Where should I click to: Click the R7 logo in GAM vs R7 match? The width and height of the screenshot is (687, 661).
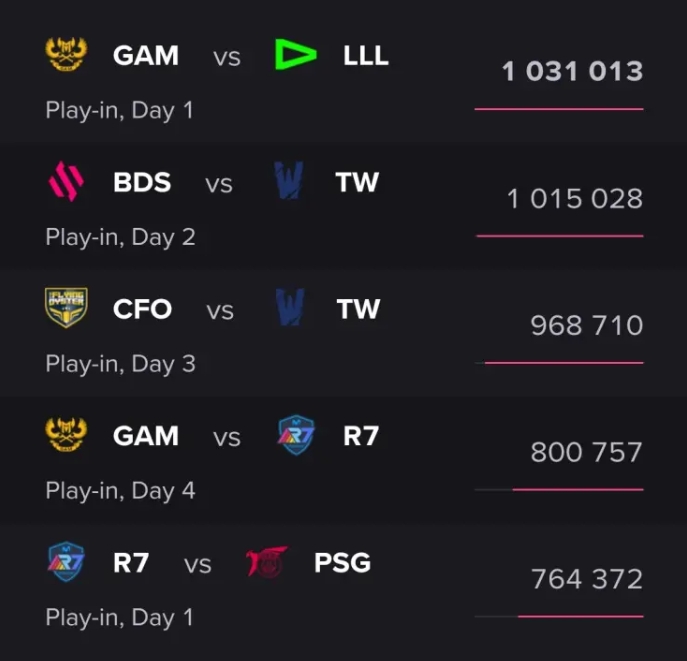(296, 436)
